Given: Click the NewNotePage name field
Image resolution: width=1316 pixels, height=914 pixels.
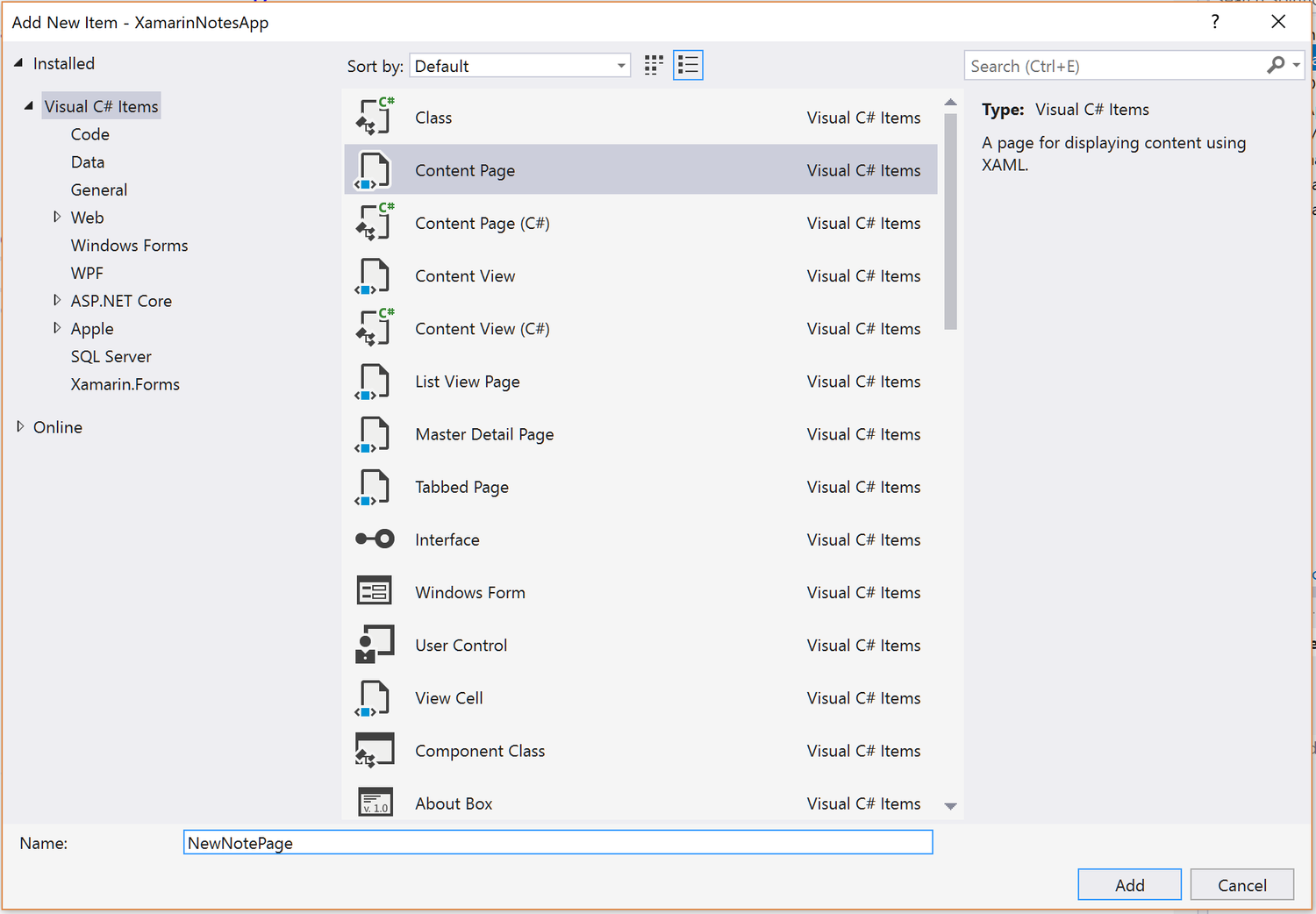Looking at the screenshot, I should [558, 842].
